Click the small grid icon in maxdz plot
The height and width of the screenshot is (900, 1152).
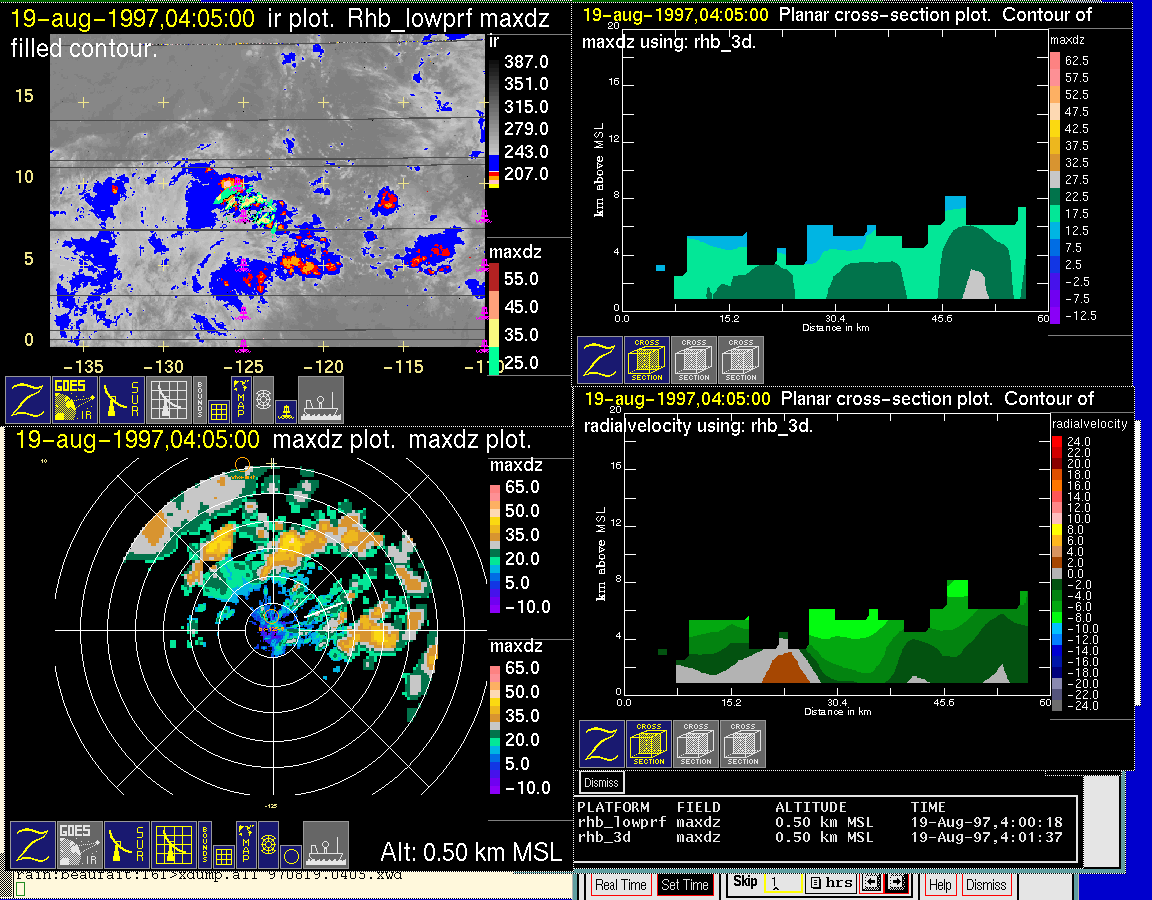224,857
